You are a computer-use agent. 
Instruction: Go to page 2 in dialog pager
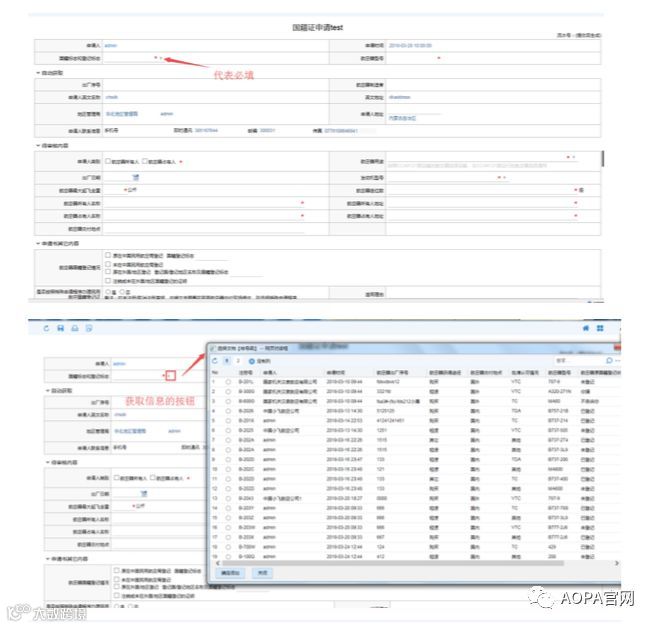[x=238, y=360]
